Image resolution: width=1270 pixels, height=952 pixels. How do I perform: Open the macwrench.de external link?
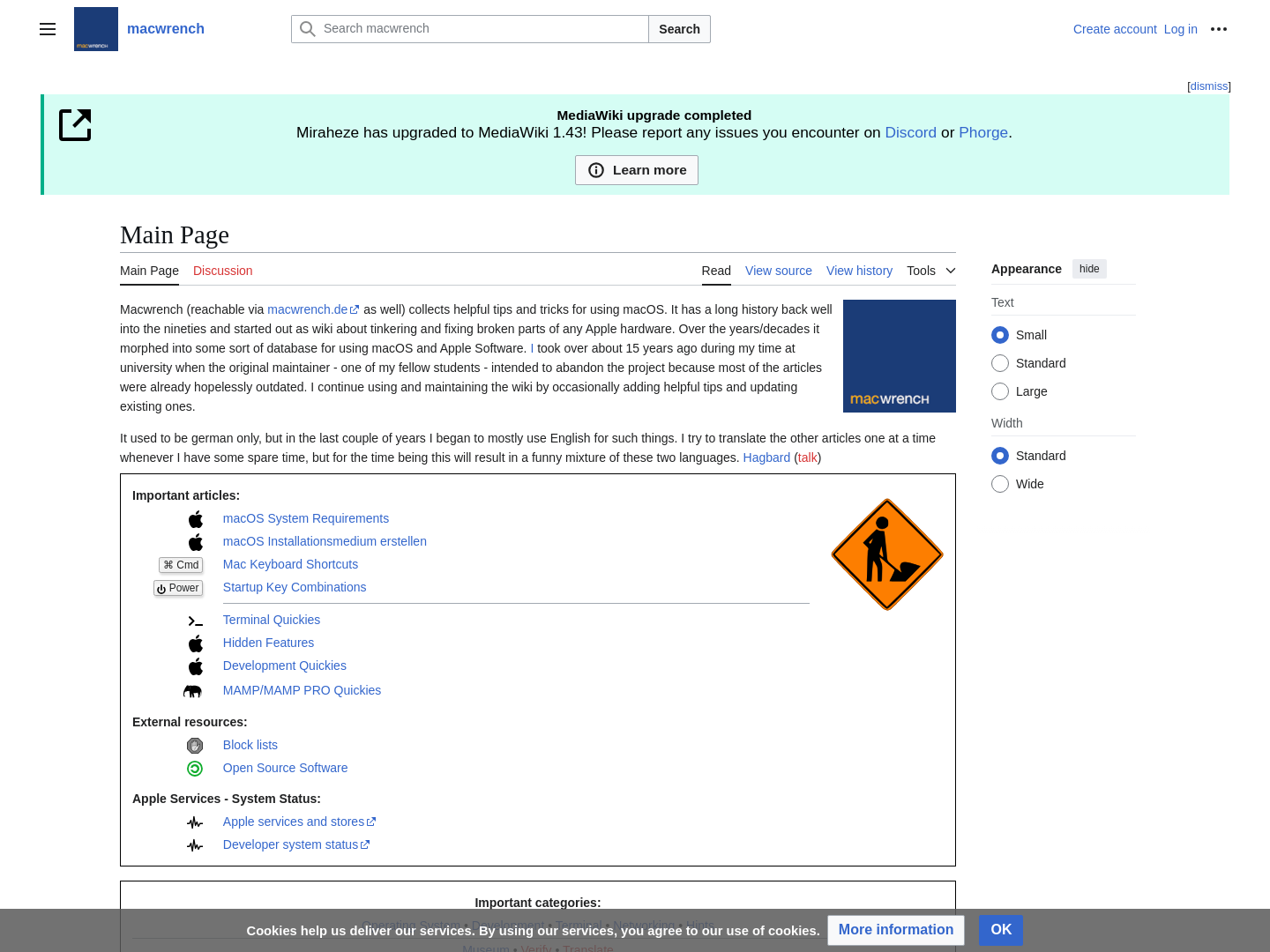coord(313,309)
